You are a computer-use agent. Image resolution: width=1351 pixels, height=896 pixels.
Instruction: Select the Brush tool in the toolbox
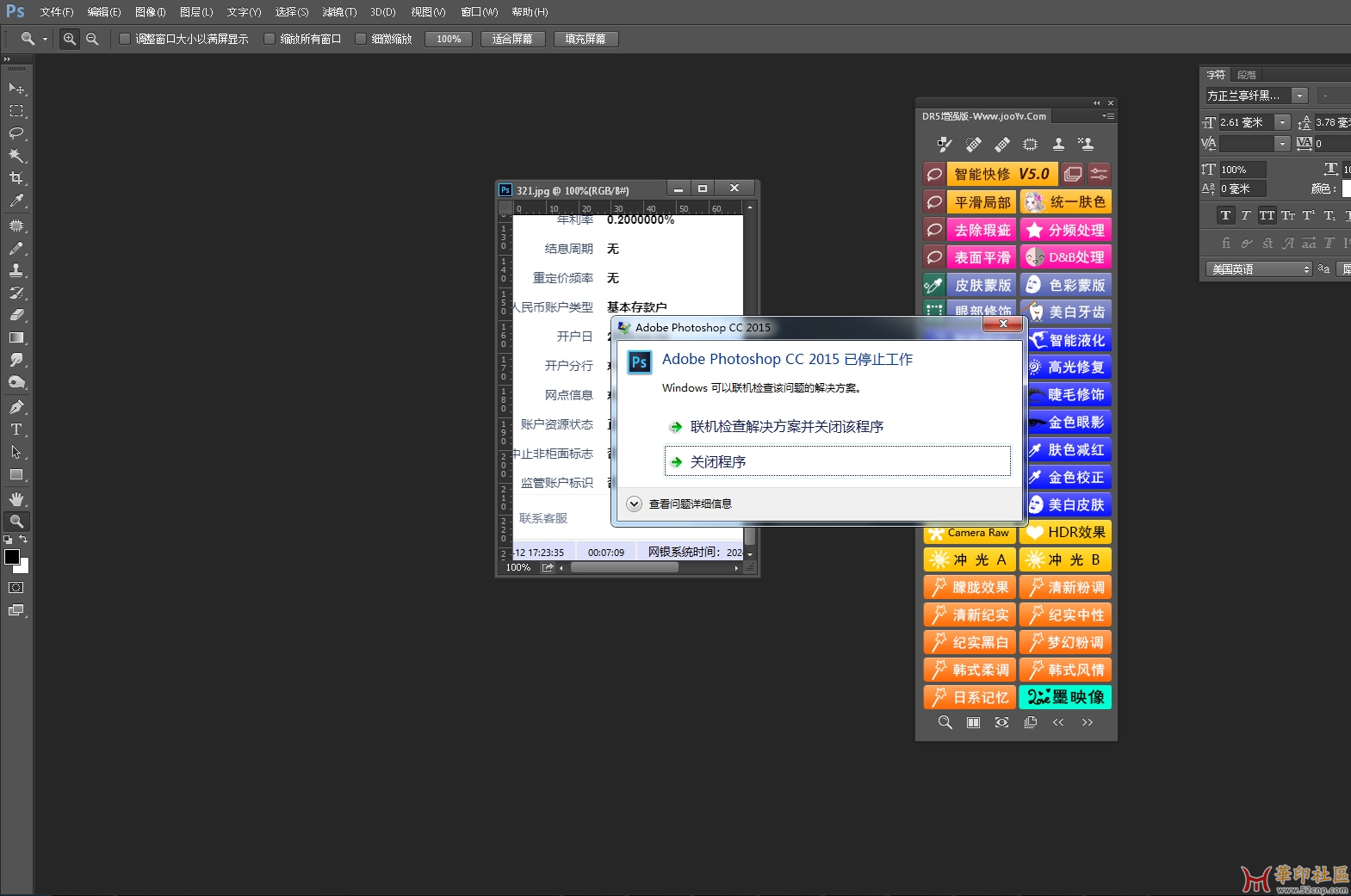[16, 248]
